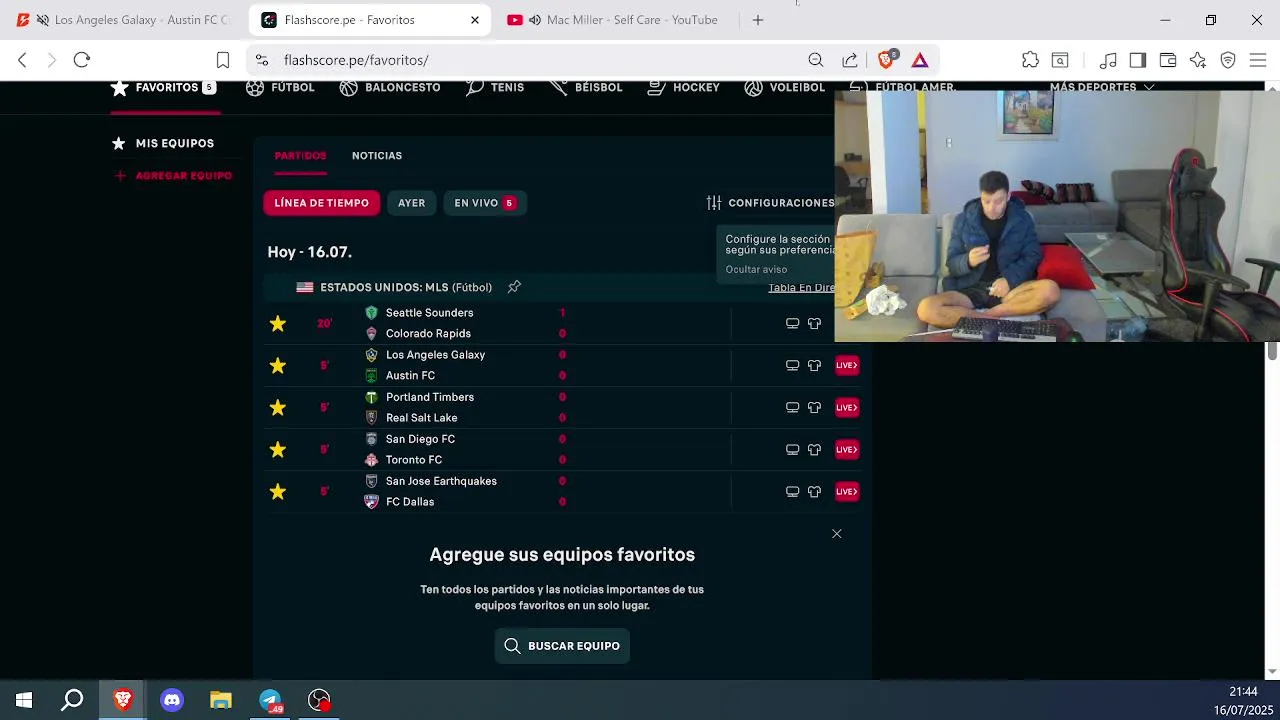This screenshot has width=1280, height=720.
Task: Share this page via share icon
Action: click(x=850, y=60)
